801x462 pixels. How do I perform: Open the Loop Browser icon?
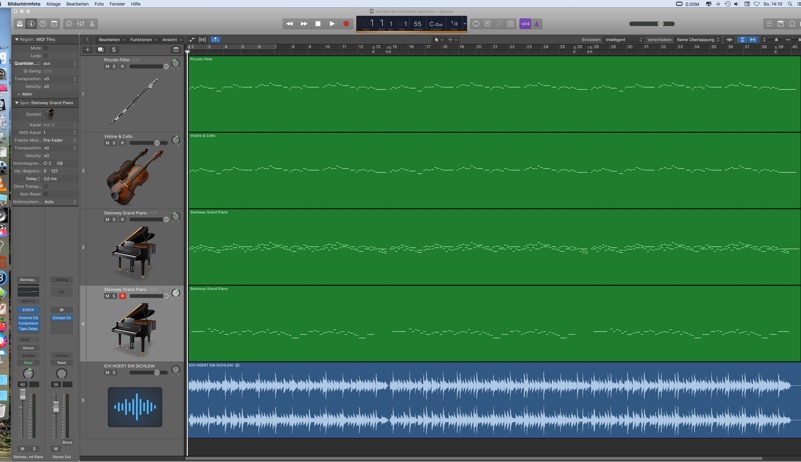tap(792, 24)
